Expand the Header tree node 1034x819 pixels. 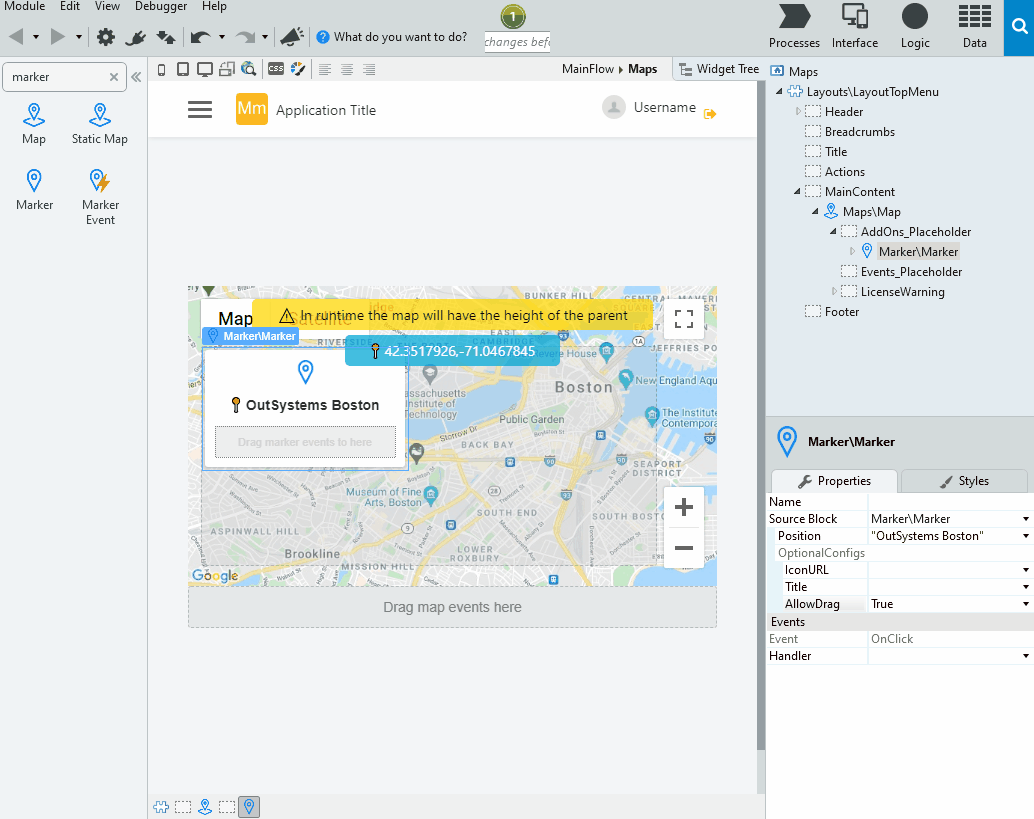(x=797, y=111)
